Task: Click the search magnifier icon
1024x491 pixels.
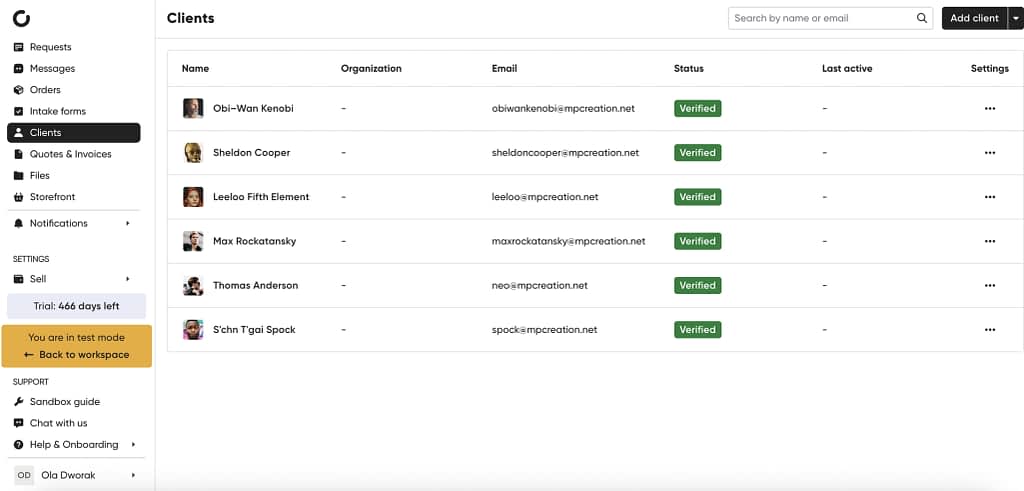Action: click(x=921, y=18)
